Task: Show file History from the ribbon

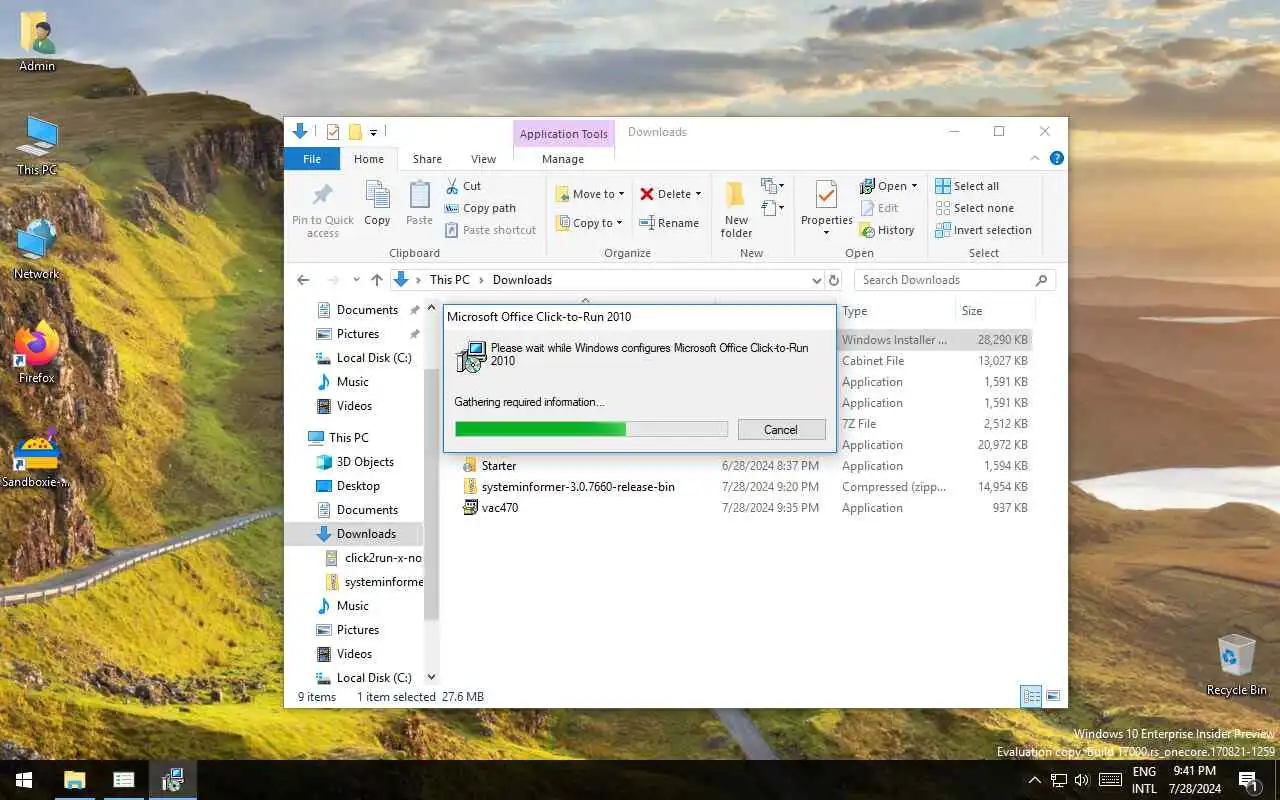Action: coord(887,230)
